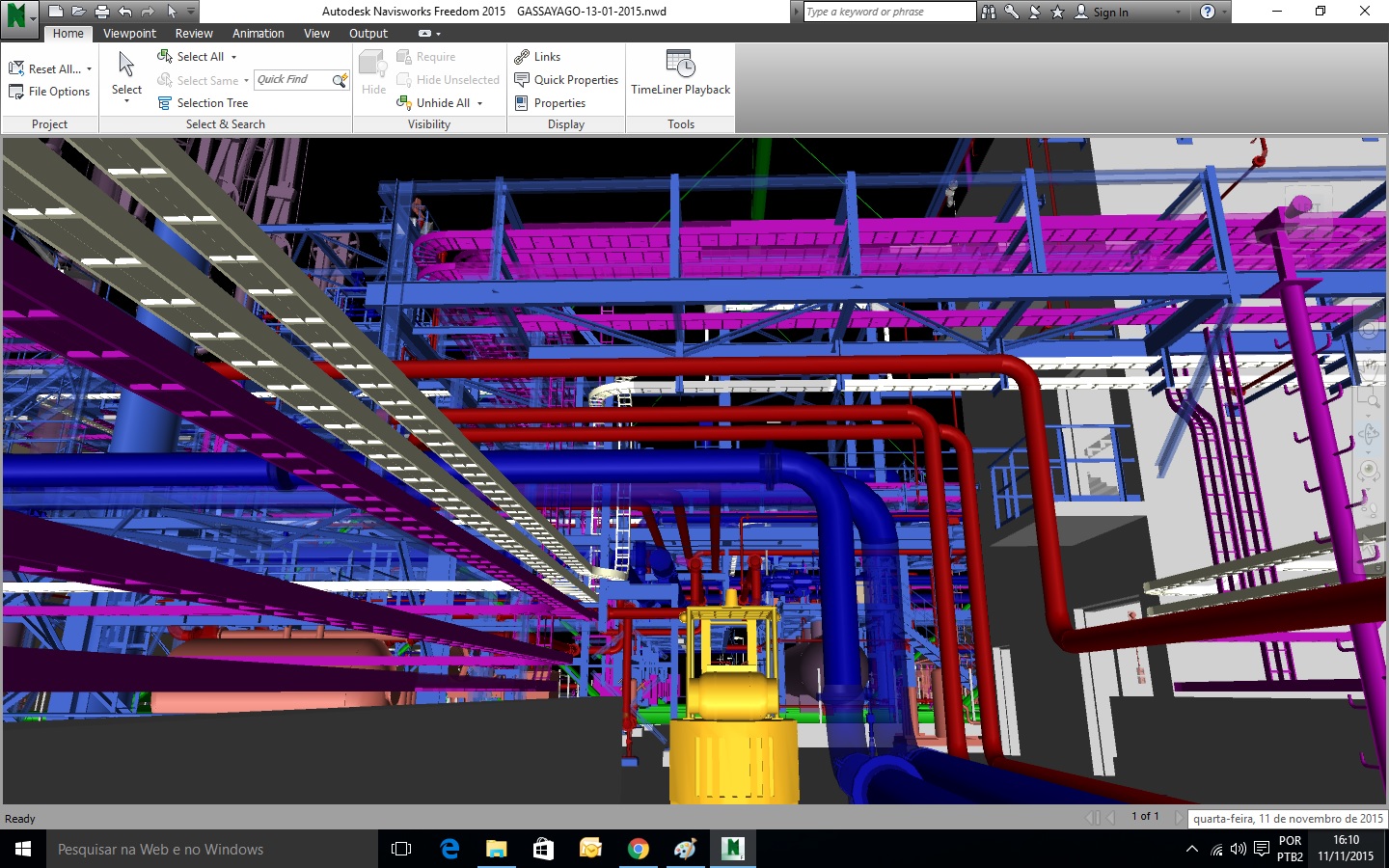Click the Print icon in quick access toolbar
This screenshot has width=1389, height=868.
[102, 12]
